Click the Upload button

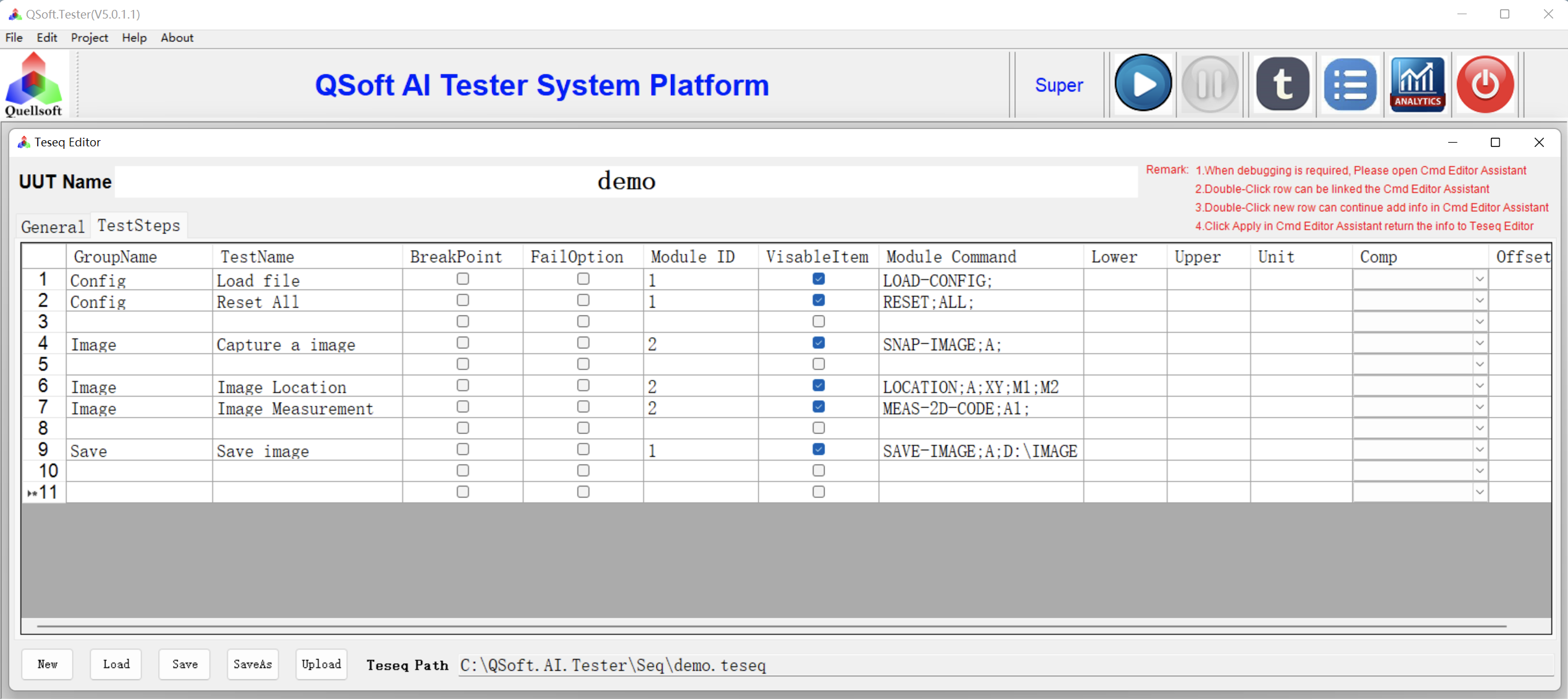321,664
